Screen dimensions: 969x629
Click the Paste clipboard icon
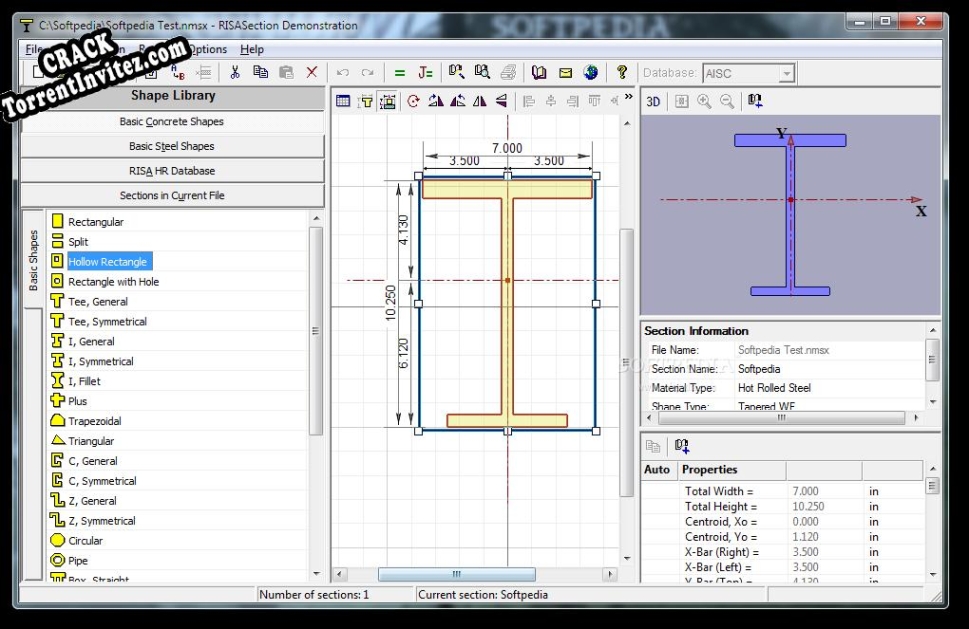pyautogui.click(x=286, y=72)
